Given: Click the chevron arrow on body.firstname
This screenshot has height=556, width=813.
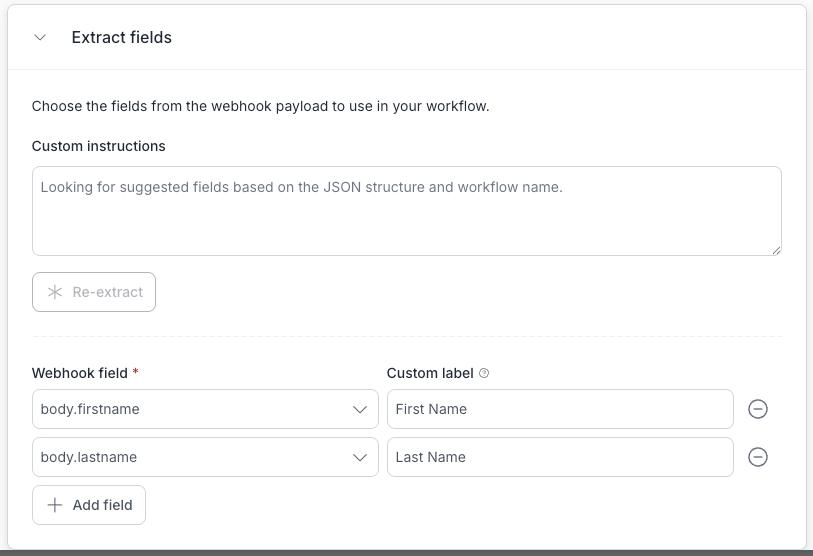Looking at the screenshot, I should click(x=360, y=409).
